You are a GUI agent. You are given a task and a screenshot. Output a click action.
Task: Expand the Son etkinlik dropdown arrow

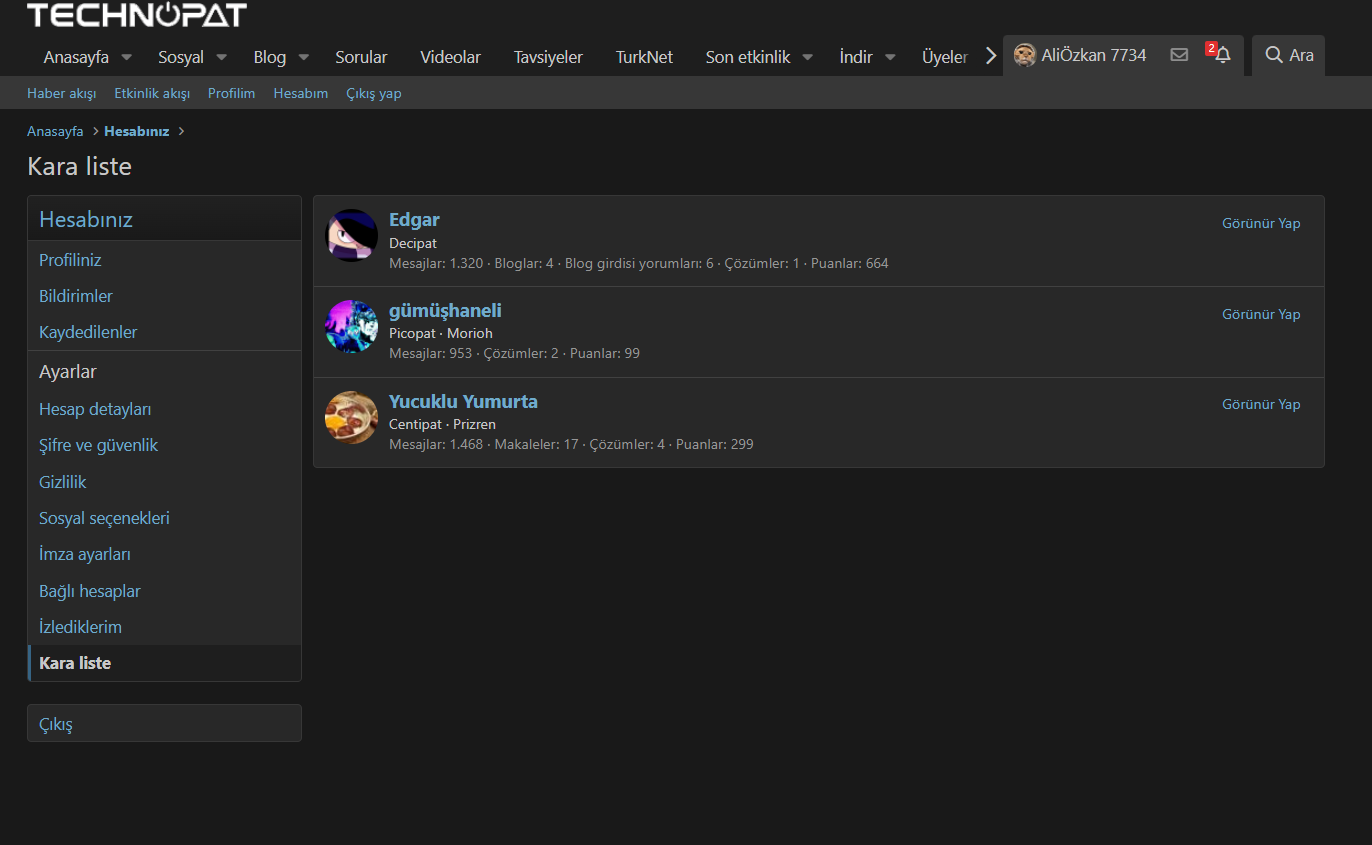[808, 57]
